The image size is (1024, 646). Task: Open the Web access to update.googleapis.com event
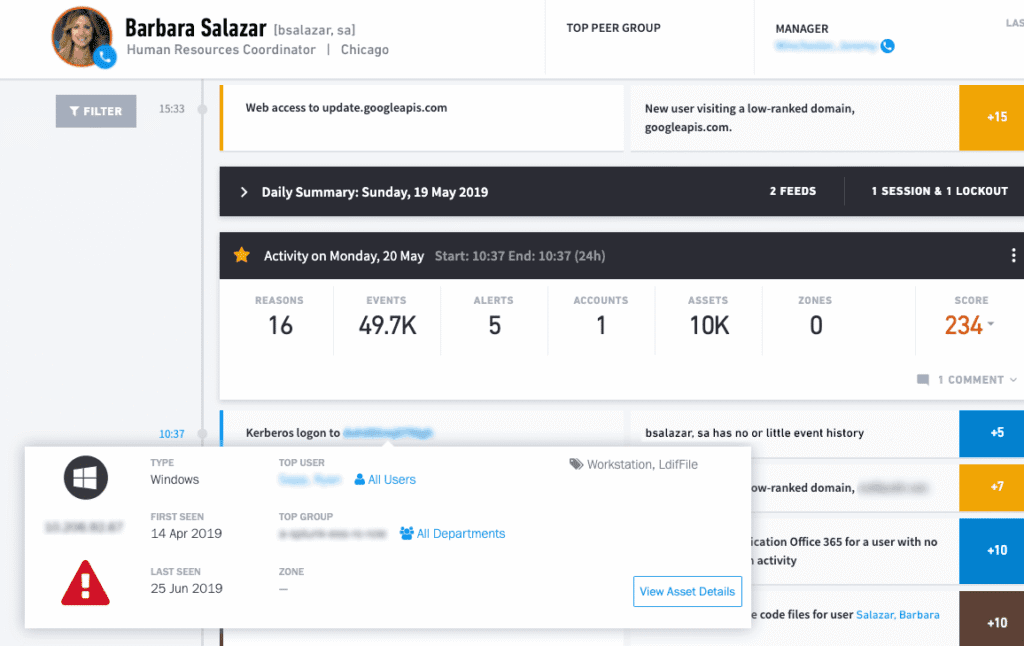(422, 118)
